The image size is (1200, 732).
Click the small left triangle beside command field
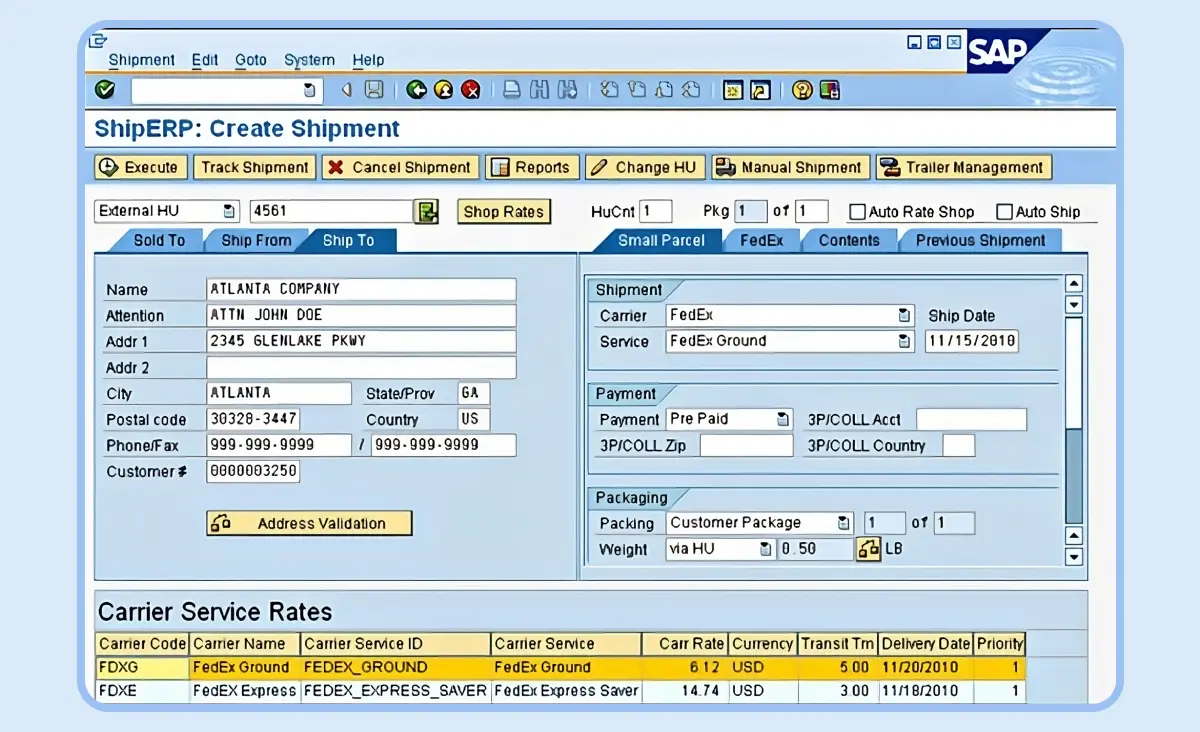click(x=347, y=90)
